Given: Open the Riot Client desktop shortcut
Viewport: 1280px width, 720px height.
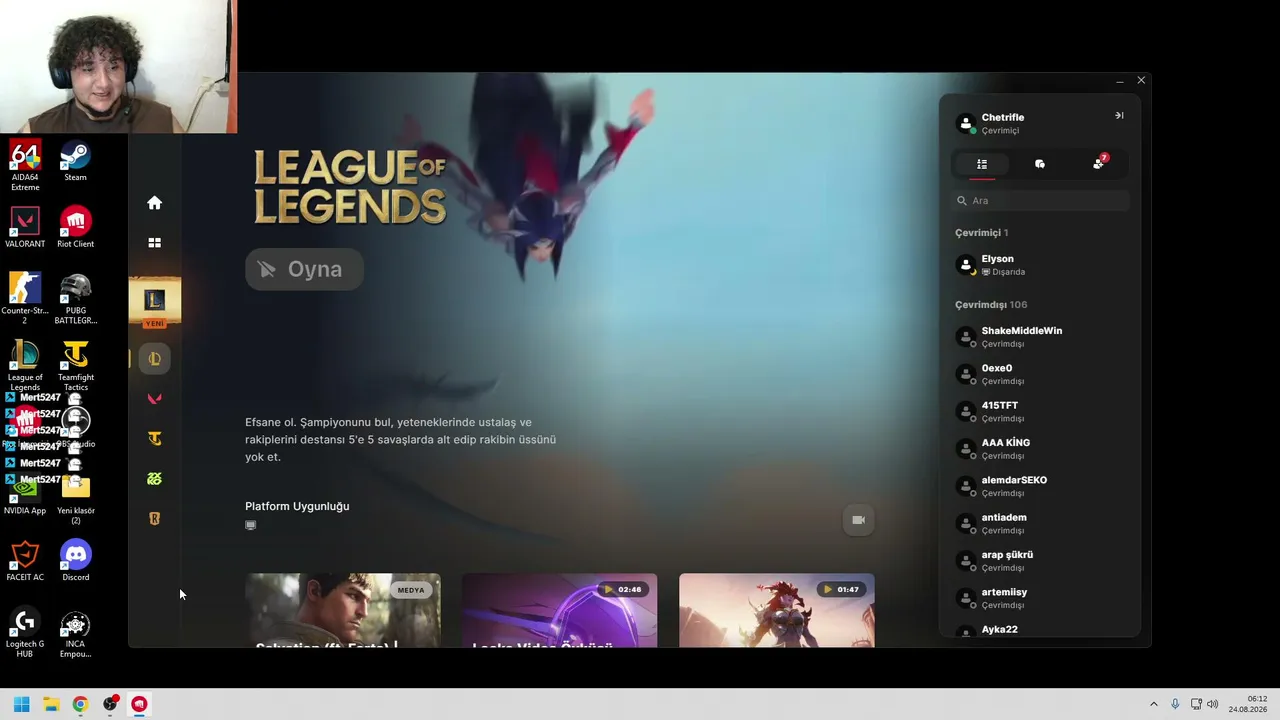Looking at the screenshot, I should [75, 228].
